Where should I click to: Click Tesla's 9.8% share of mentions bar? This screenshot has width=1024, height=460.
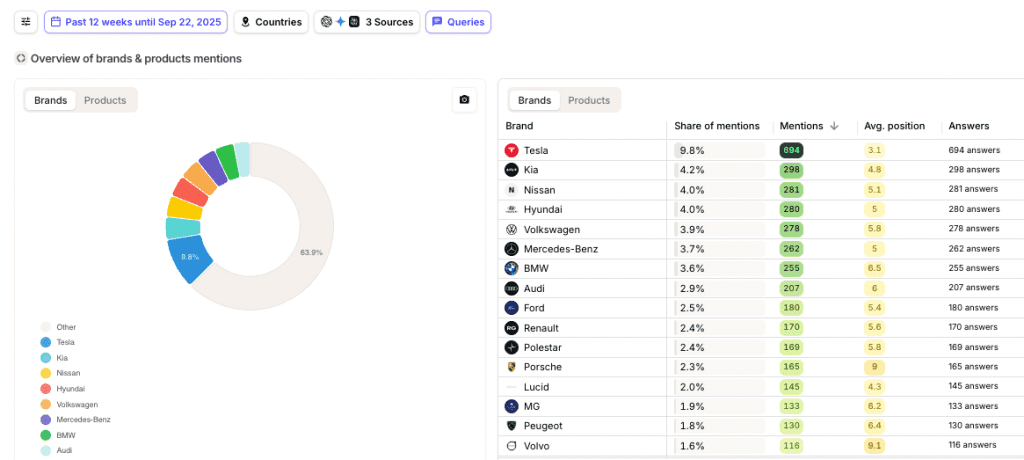(x=719, y=150)
